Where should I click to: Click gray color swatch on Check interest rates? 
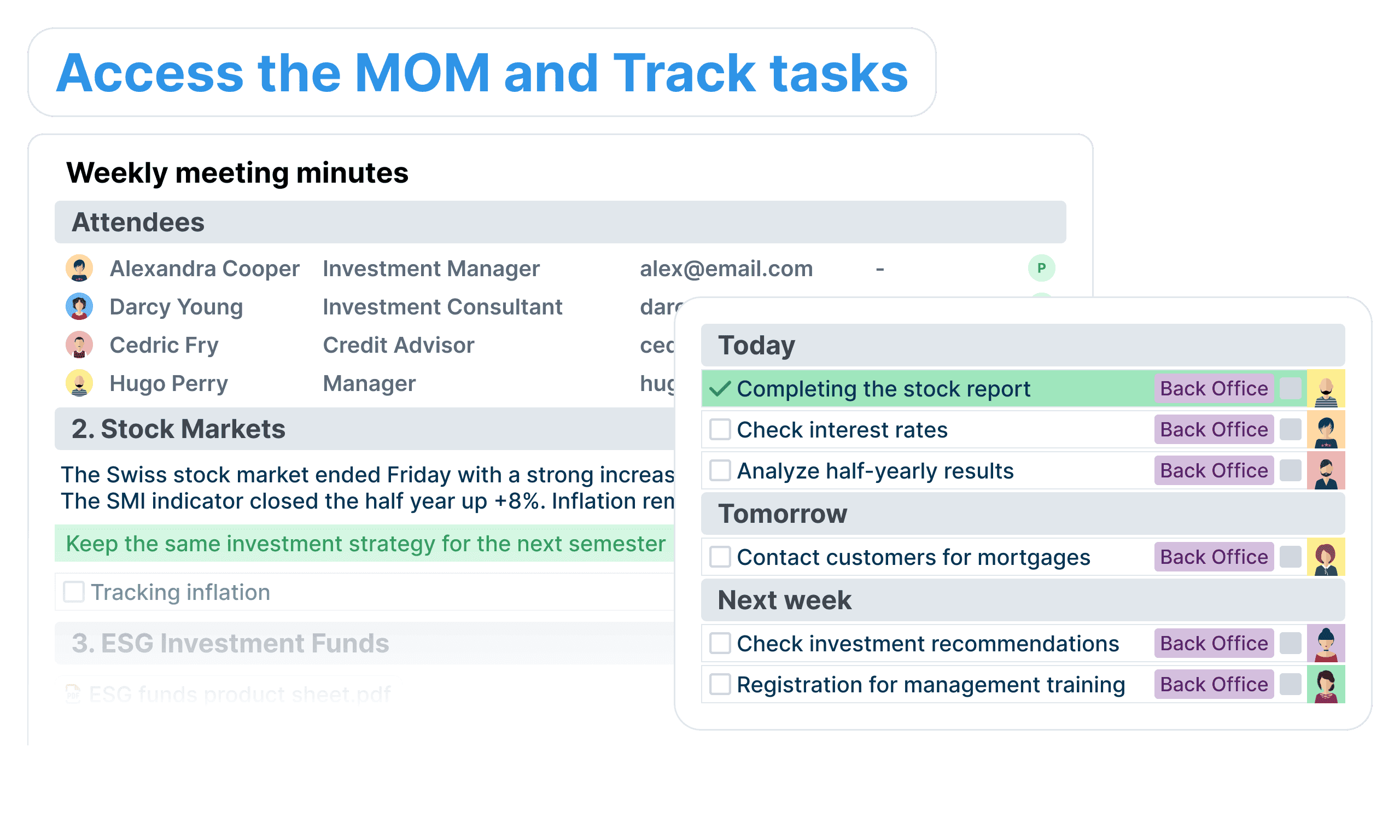[x=1290, y=430]
